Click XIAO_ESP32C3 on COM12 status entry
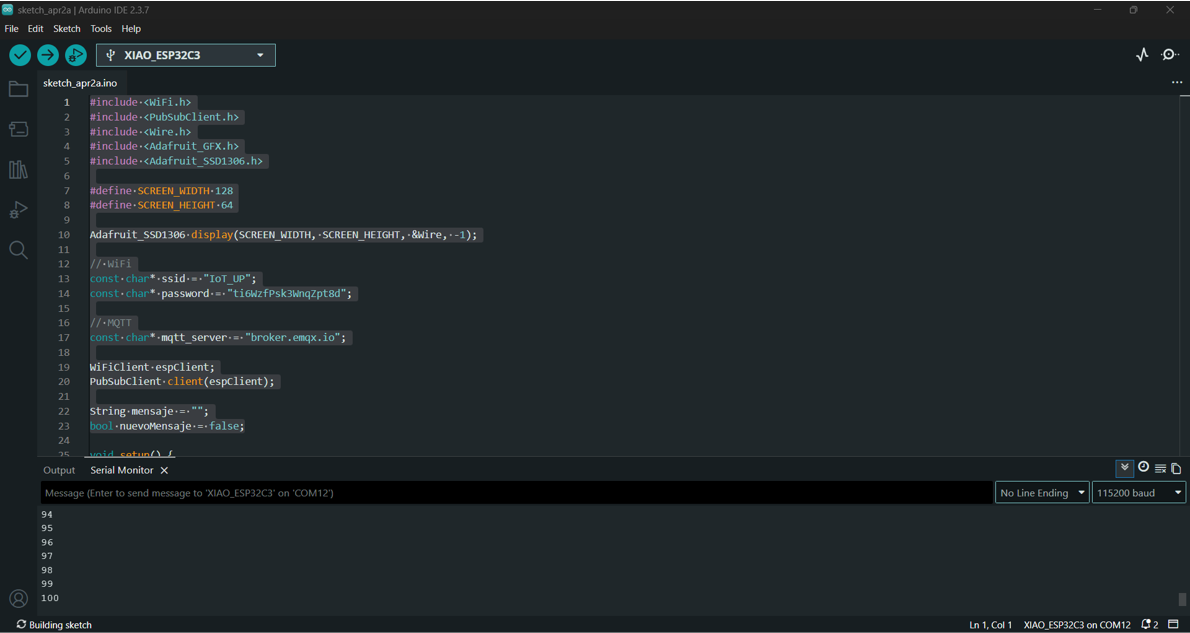The height and width of the screenshot is (633, 1190). point(1078,625)
